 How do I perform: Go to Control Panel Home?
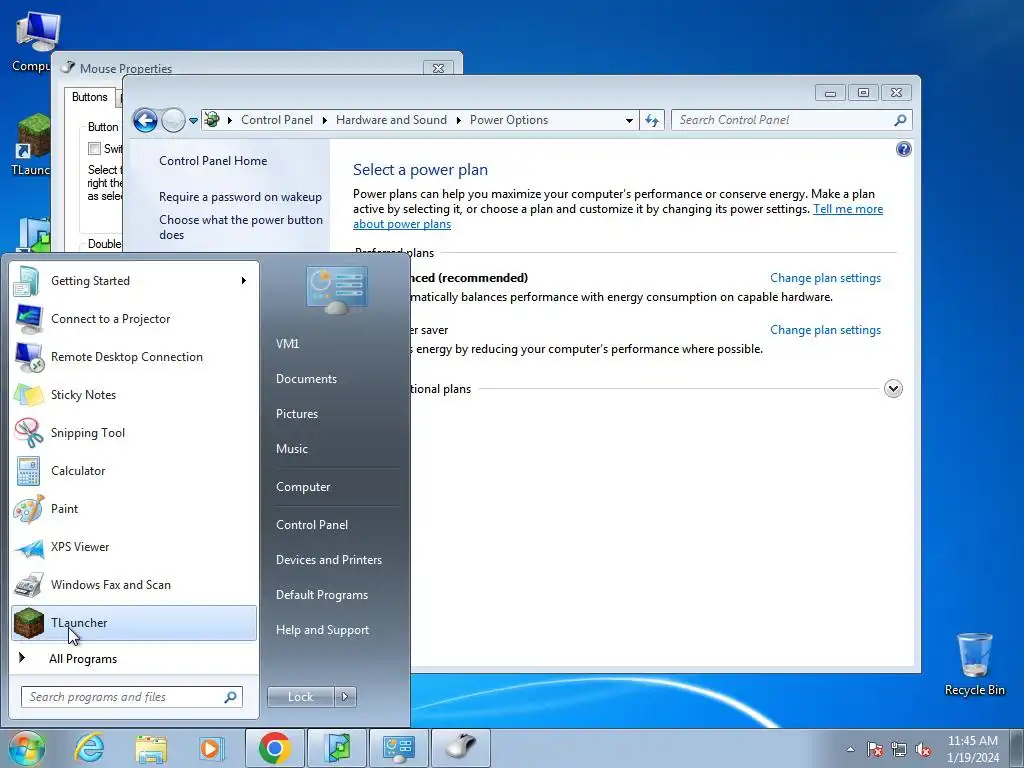pos(213,161)
